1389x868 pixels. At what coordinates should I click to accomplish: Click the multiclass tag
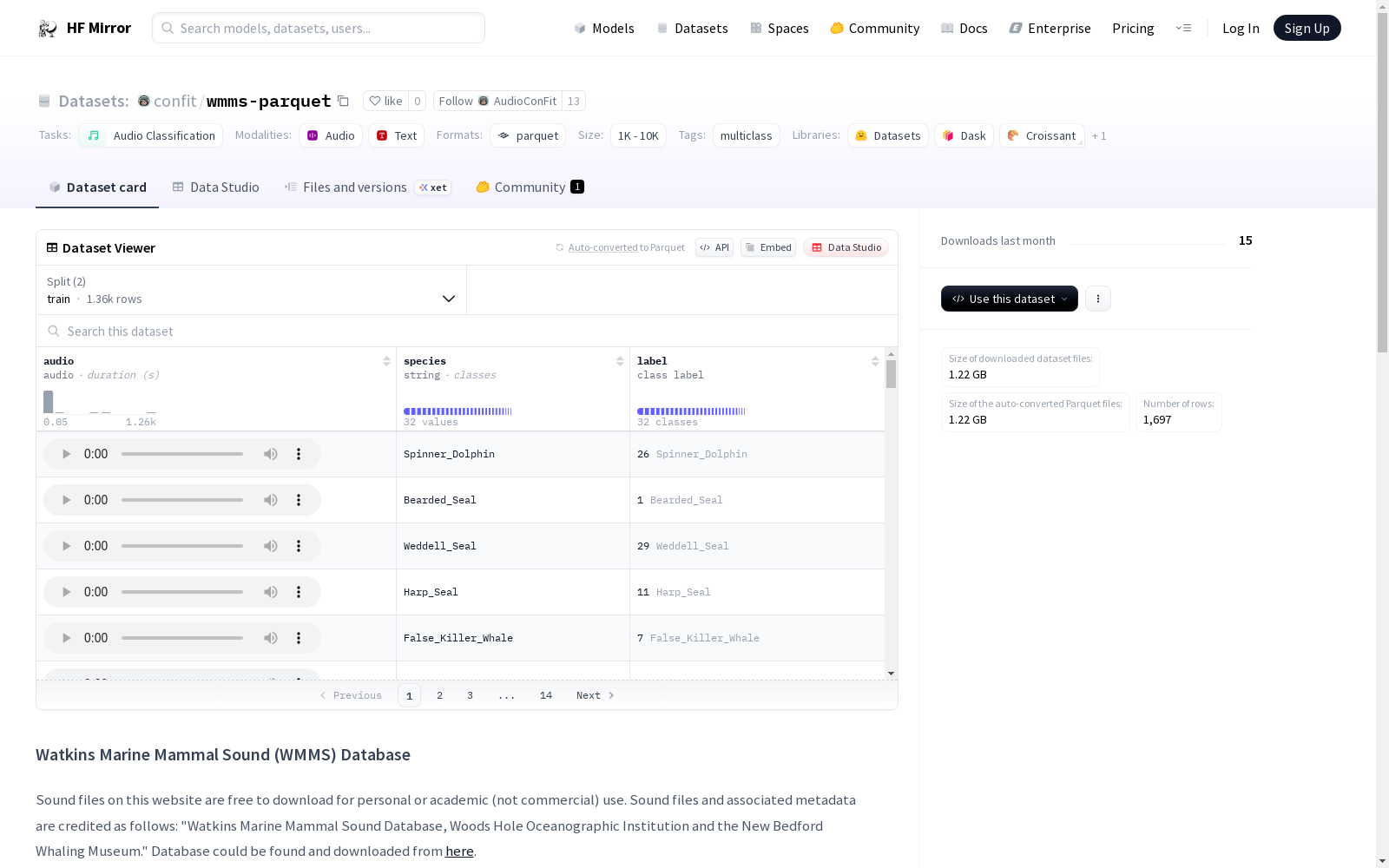(747, 135)
